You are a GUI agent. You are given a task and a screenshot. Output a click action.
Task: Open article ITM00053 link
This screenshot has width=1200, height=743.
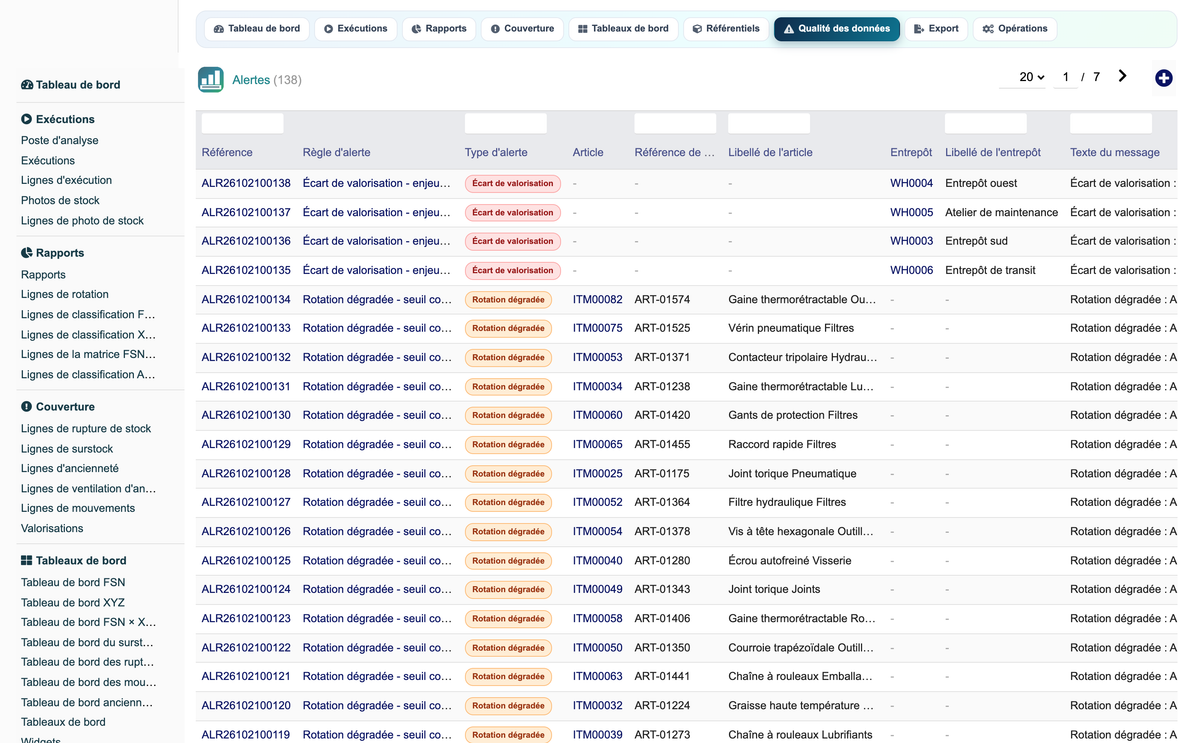(598, 358)
